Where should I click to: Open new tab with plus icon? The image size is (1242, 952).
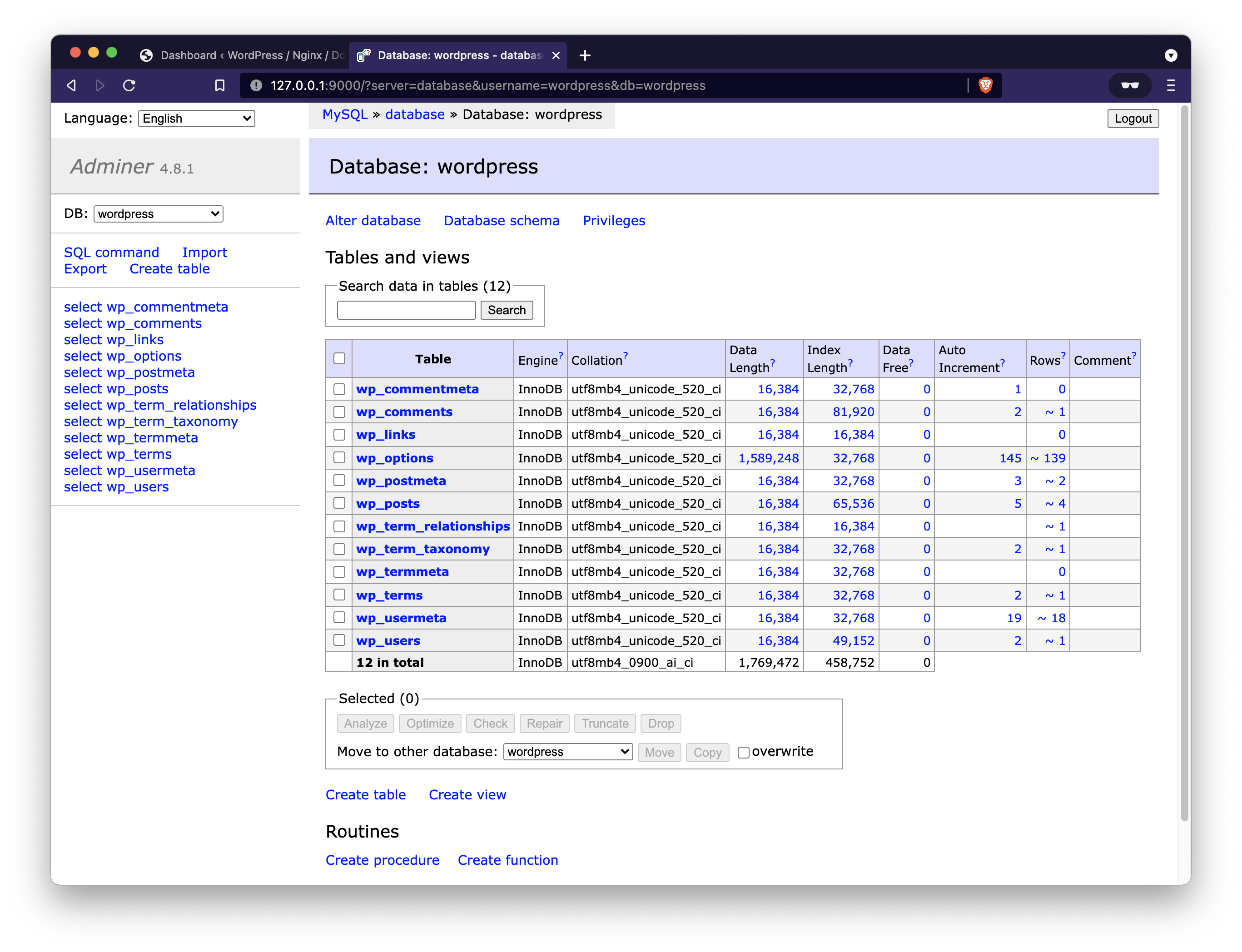coord(585,55)
